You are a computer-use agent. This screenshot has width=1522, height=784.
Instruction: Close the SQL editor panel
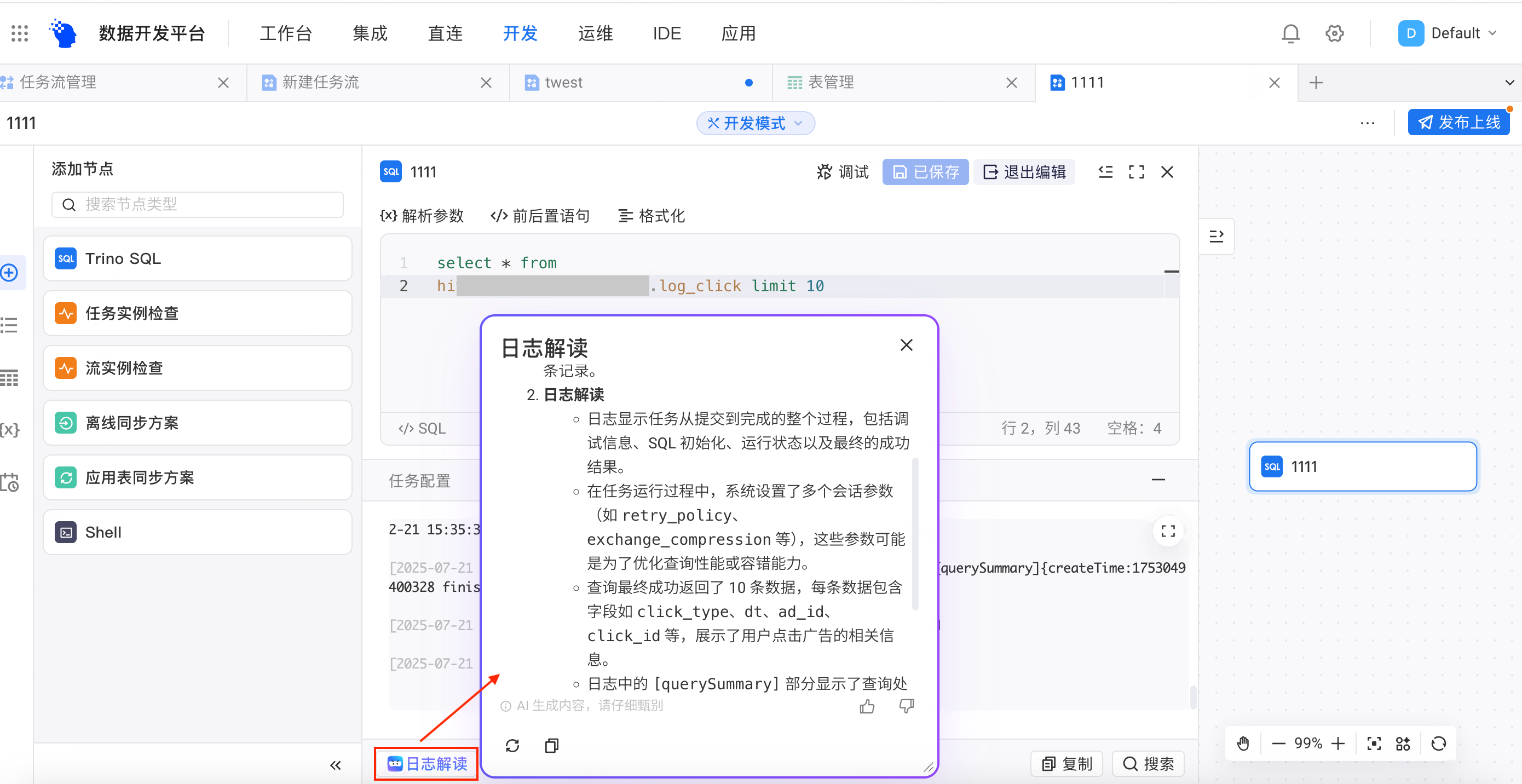(x=1167, y=172)
